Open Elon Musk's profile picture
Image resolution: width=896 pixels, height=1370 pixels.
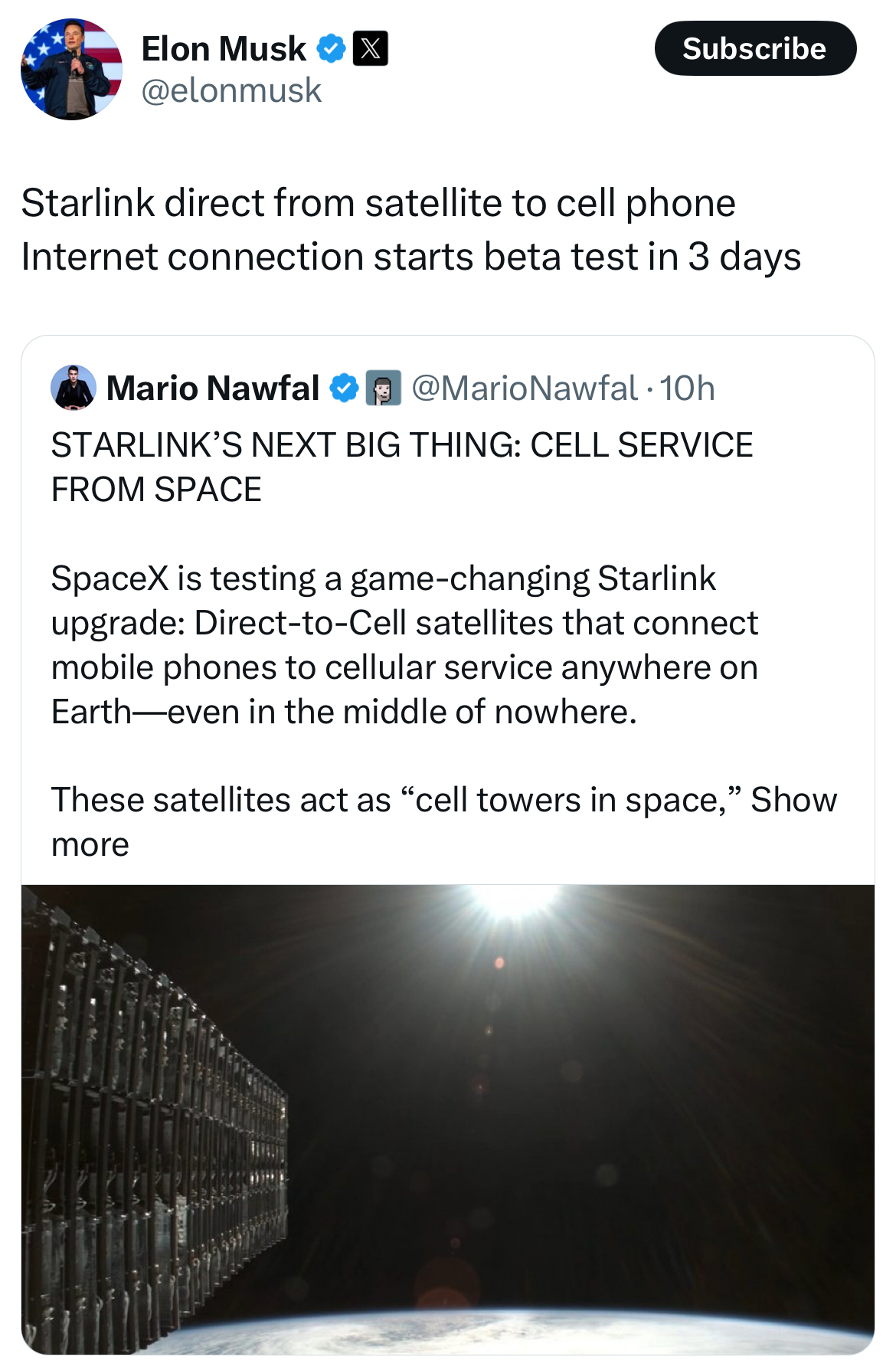(71, 69)
